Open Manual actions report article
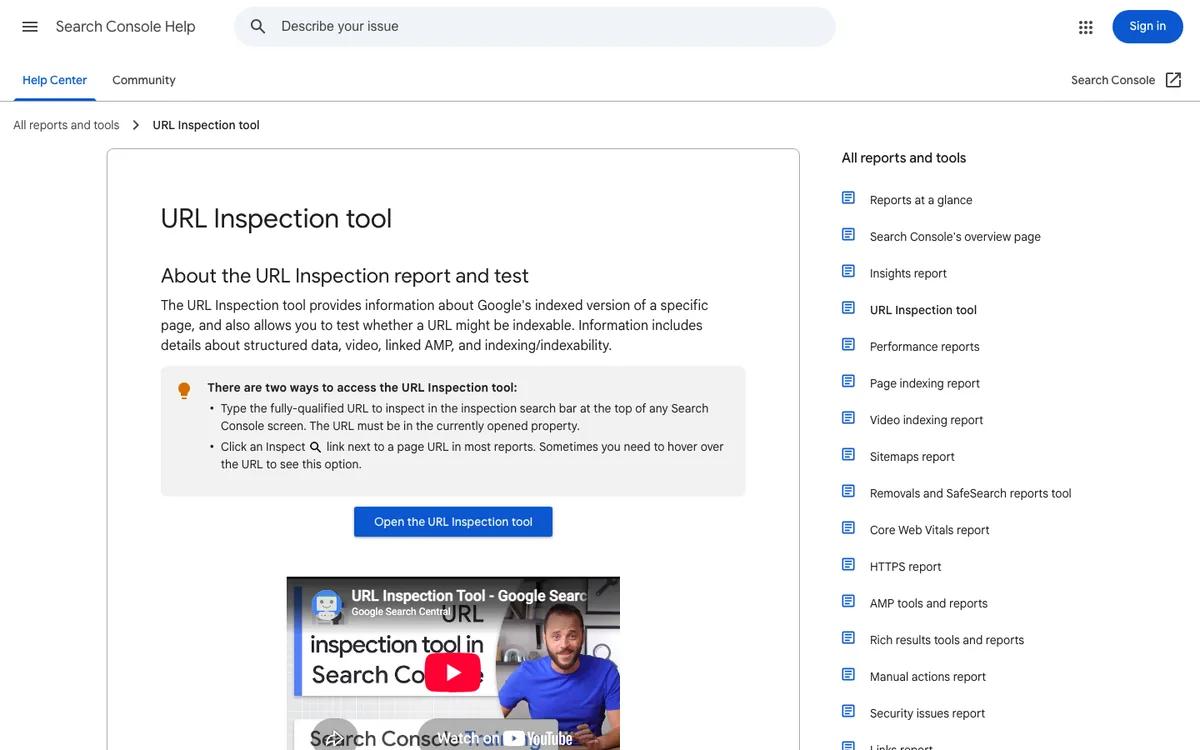1200x750 pixels. 927,677
